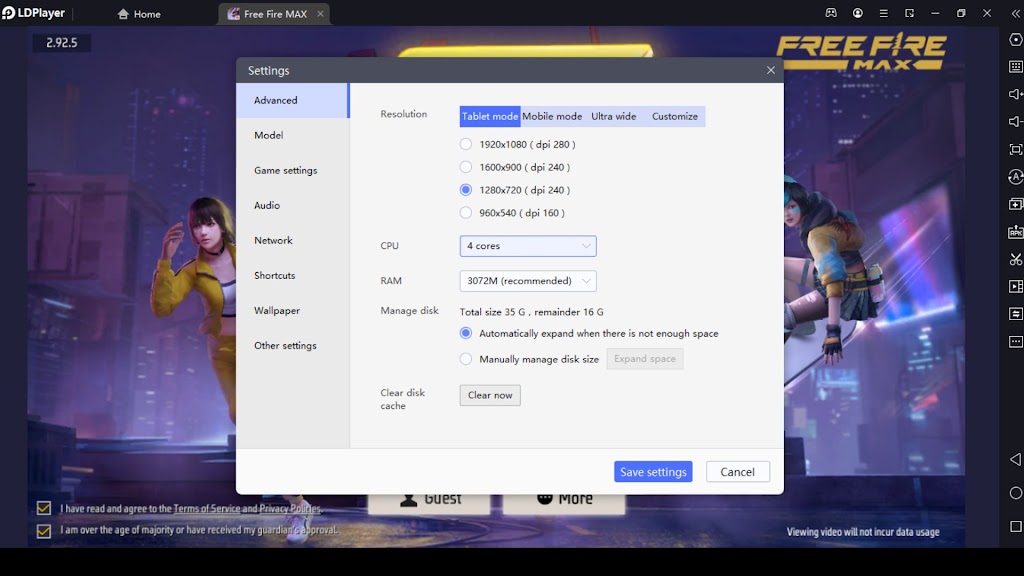1024x576 pixels.
Task: Open the keyboard mapping icon in sidebar
Action: [1016, 67]
